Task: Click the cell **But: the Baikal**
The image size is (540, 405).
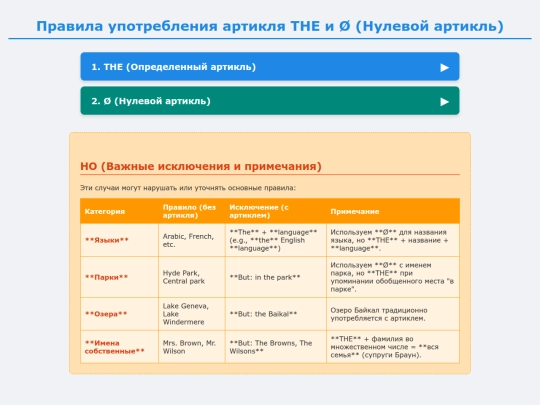Action: point(276,314)
